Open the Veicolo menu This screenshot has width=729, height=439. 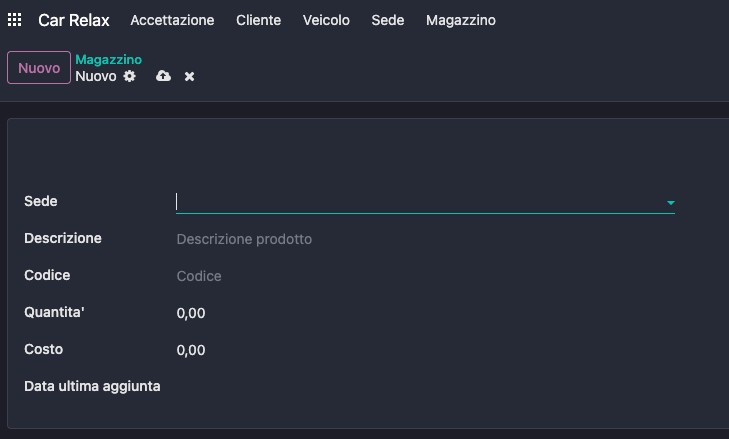(x=326, y=20)
